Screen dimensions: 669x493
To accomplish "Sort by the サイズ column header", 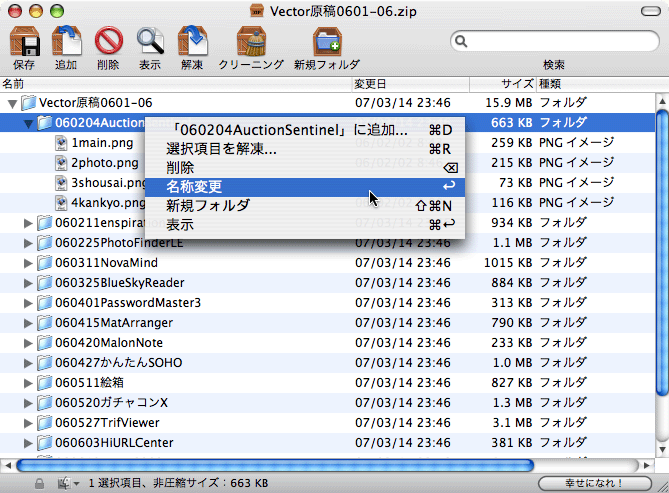I will [x=503, y=84].
